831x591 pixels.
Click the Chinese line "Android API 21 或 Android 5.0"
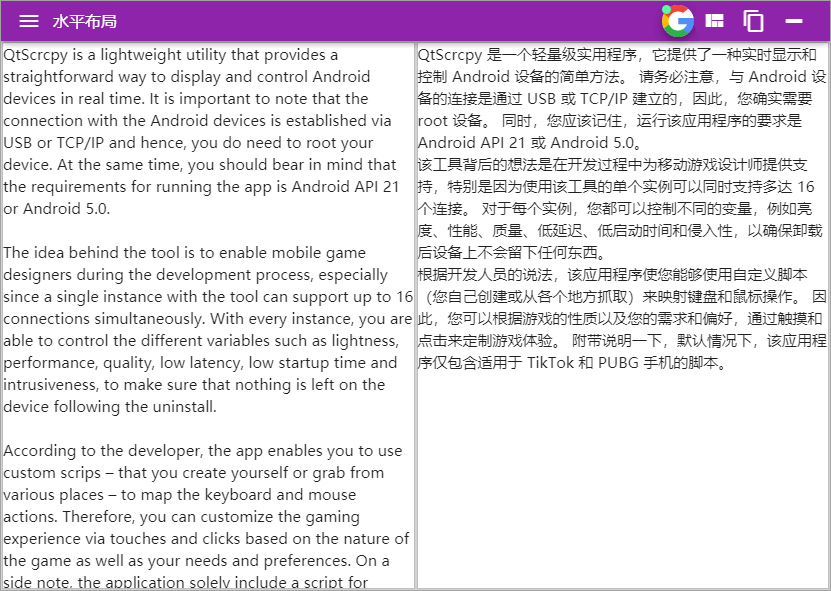(531, 143)
